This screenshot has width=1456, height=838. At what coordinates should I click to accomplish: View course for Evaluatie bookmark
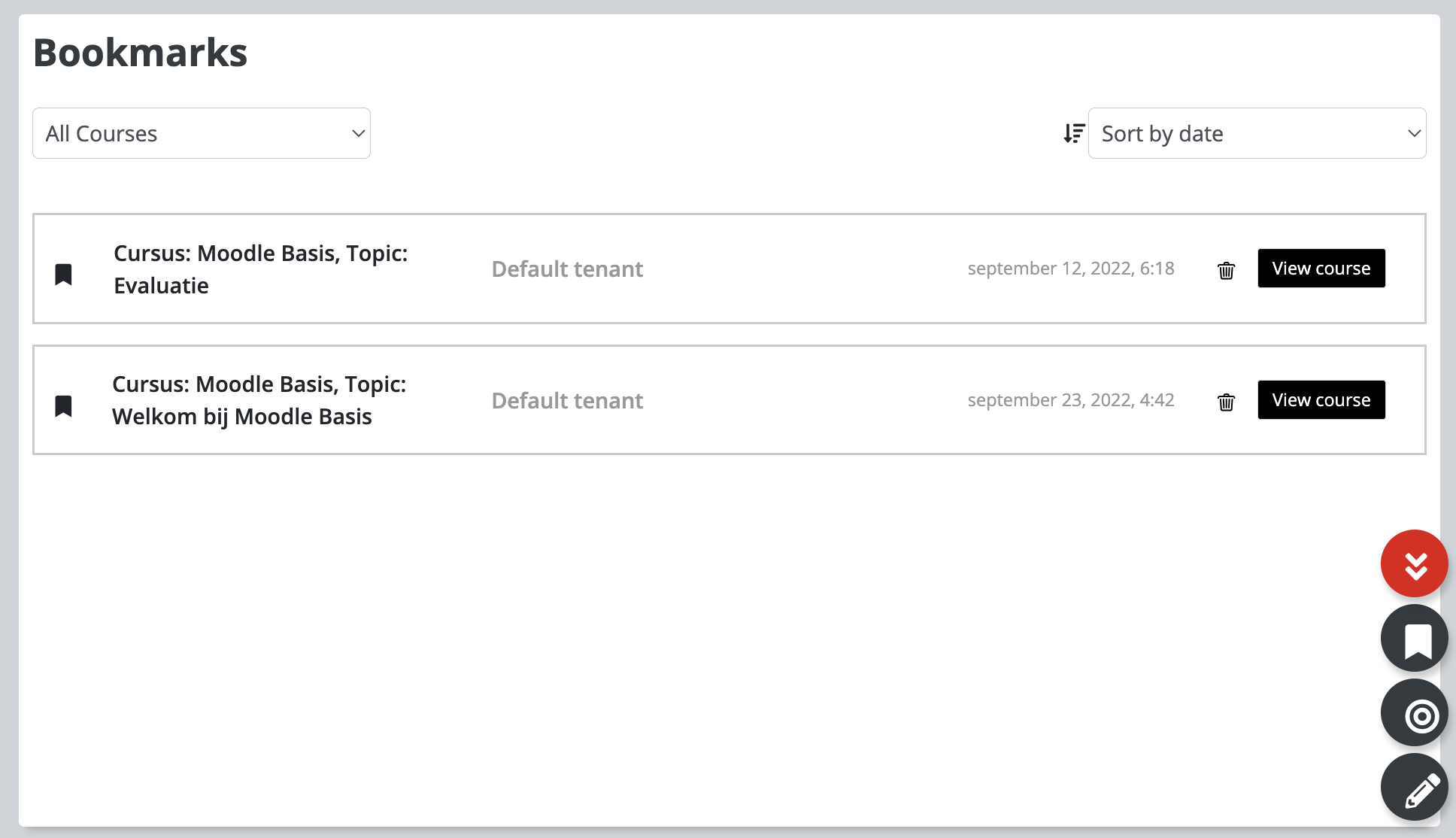point(1321,269)
